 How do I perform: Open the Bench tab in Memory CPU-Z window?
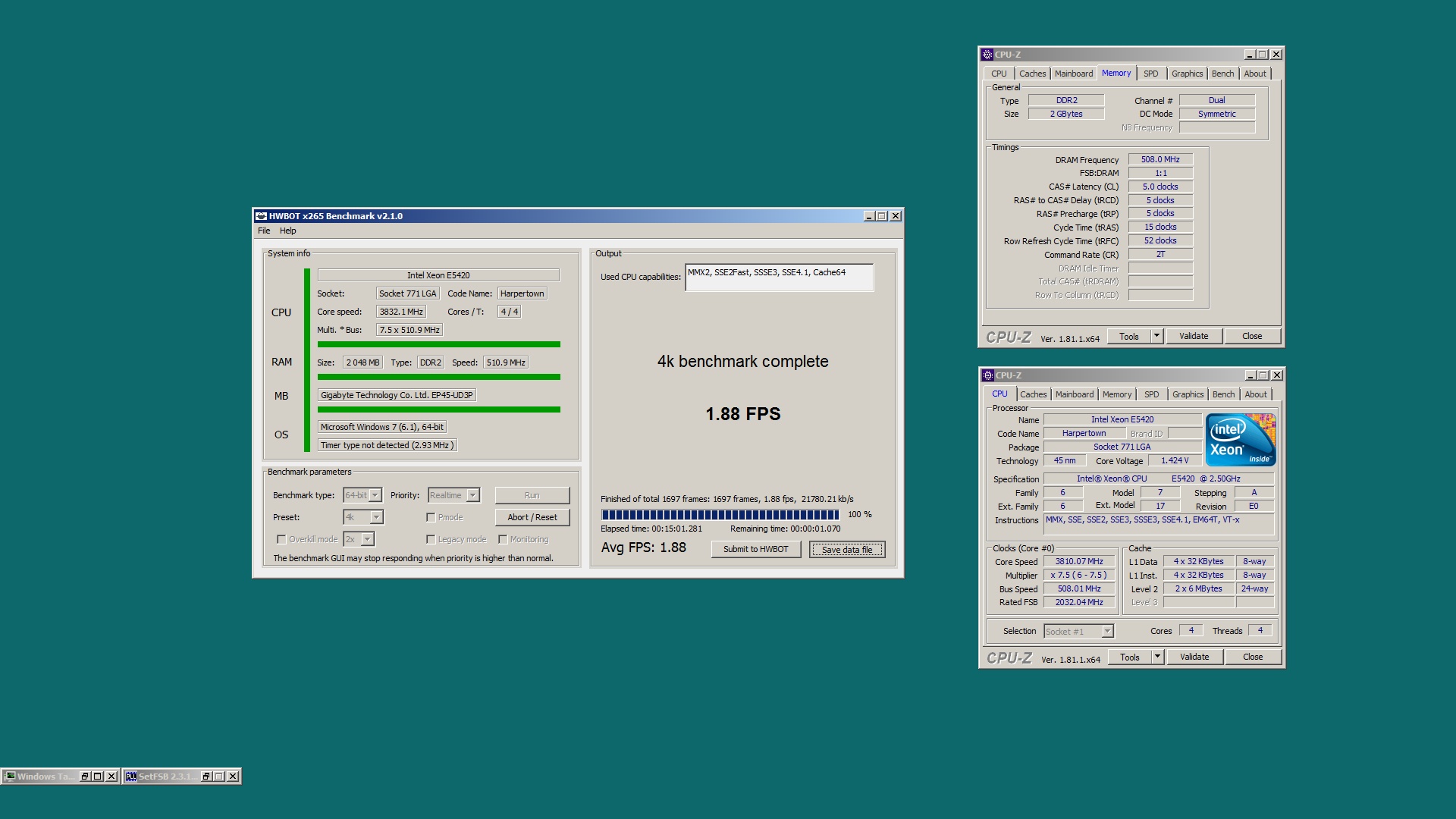(1222, 74)
